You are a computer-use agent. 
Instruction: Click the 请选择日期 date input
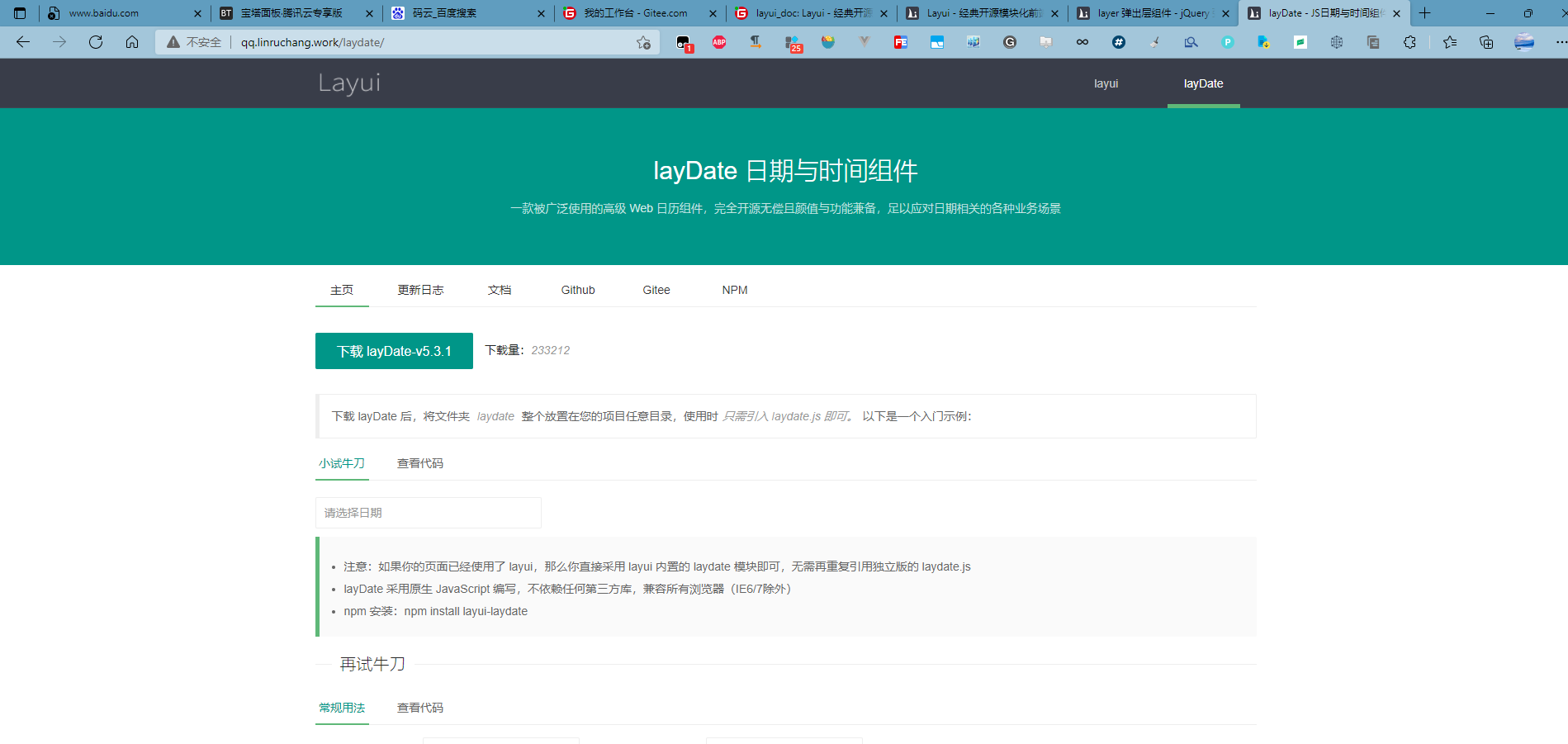[x=429, y=513]
